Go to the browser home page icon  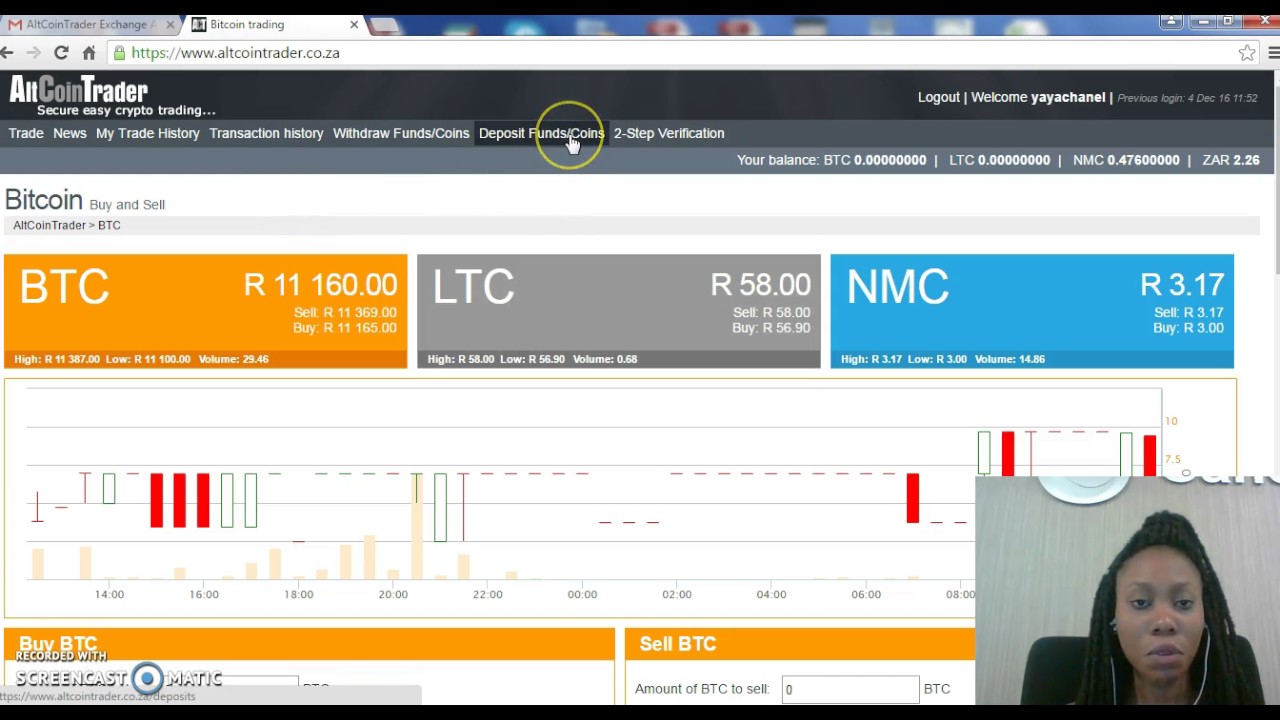(x=89, y=53)
